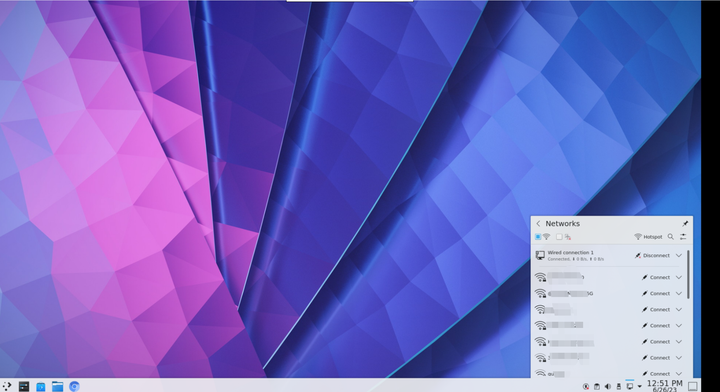Enable the airplane mode checkbox
720x392 pixels.
[559, 237]
